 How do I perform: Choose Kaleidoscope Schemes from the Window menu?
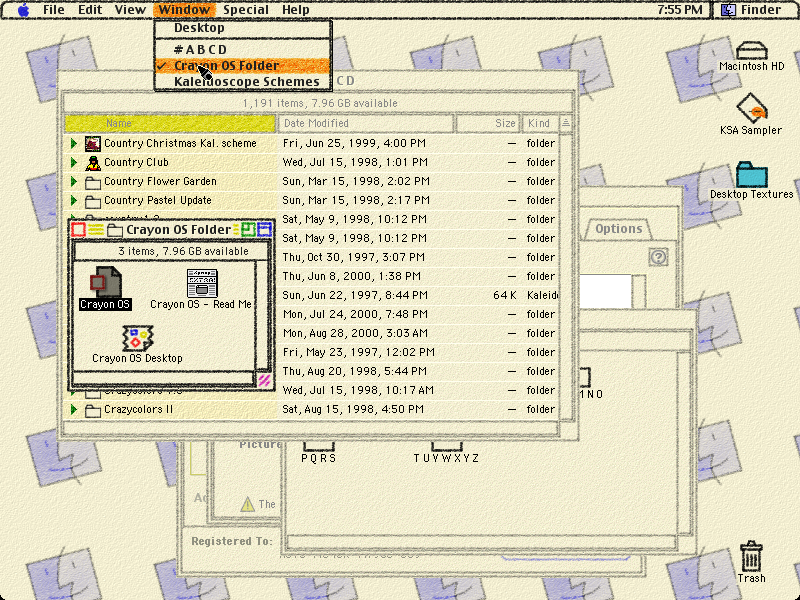(x=243, y=82)
